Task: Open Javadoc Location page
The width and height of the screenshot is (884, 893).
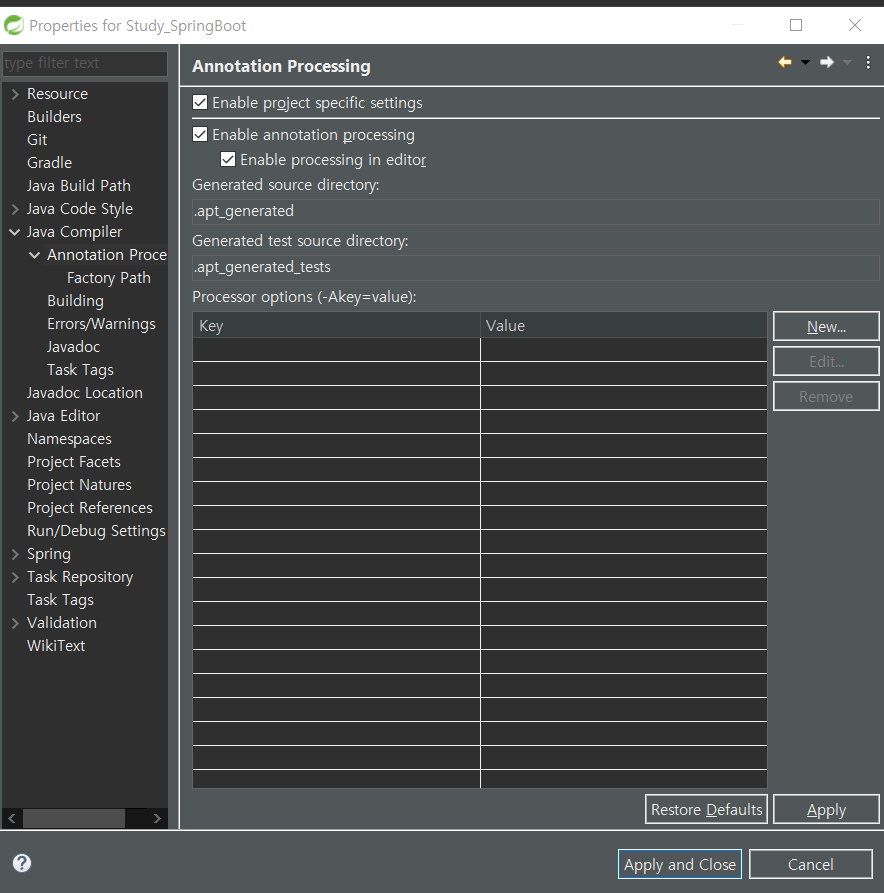Action: [x=85, y=393]
